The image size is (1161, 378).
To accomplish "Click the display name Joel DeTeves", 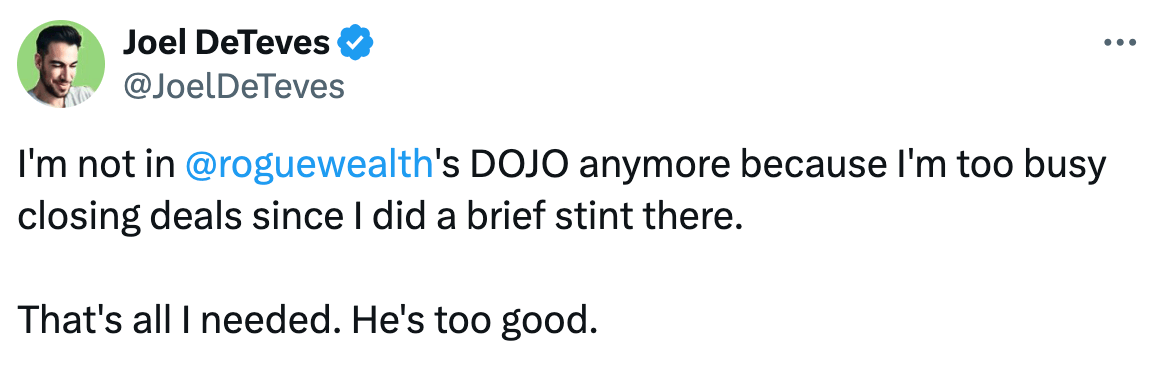I will click(226, 44).
